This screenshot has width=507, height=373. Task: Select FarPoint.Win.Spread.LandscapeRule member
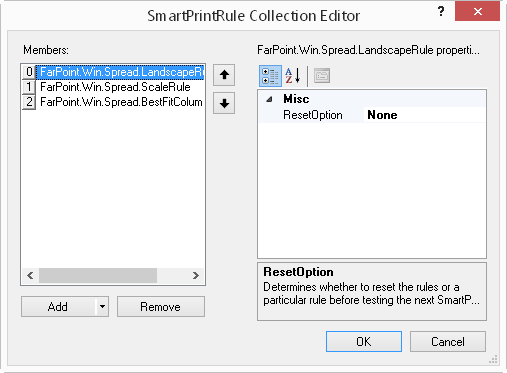pos(120,72)
